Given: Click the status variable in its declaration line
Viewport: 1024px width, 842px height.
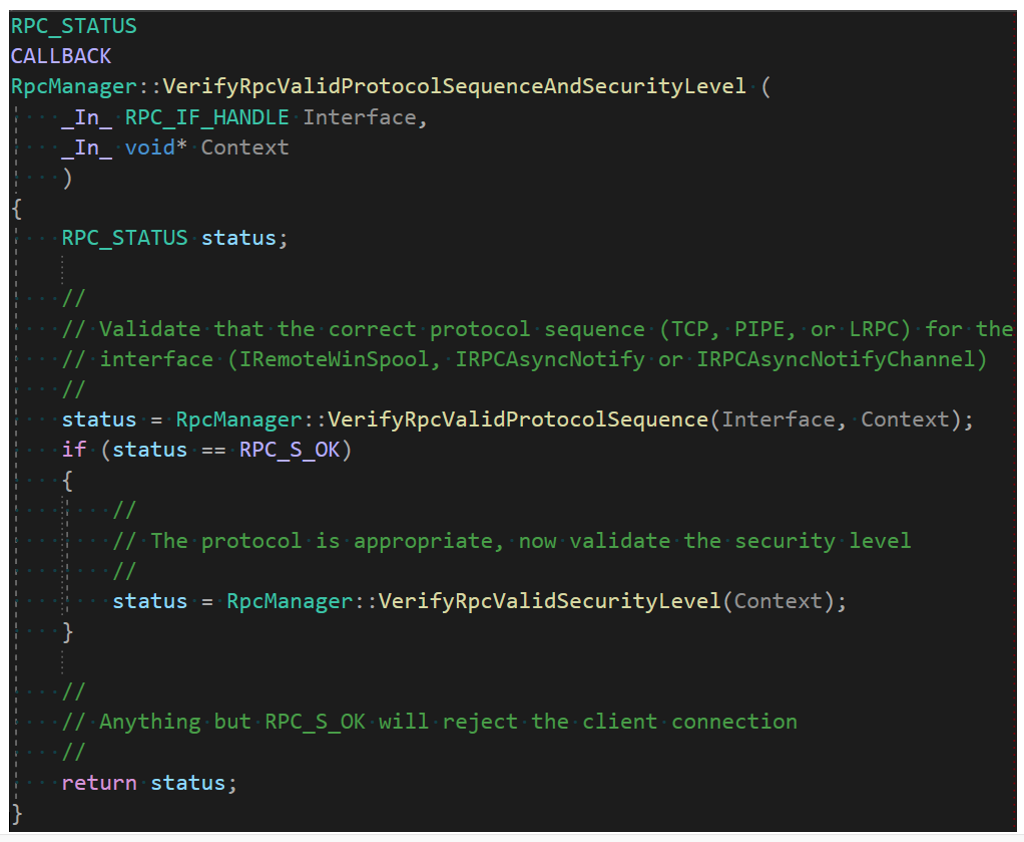Looking at the screenshot, I should [x=239, y=238].
